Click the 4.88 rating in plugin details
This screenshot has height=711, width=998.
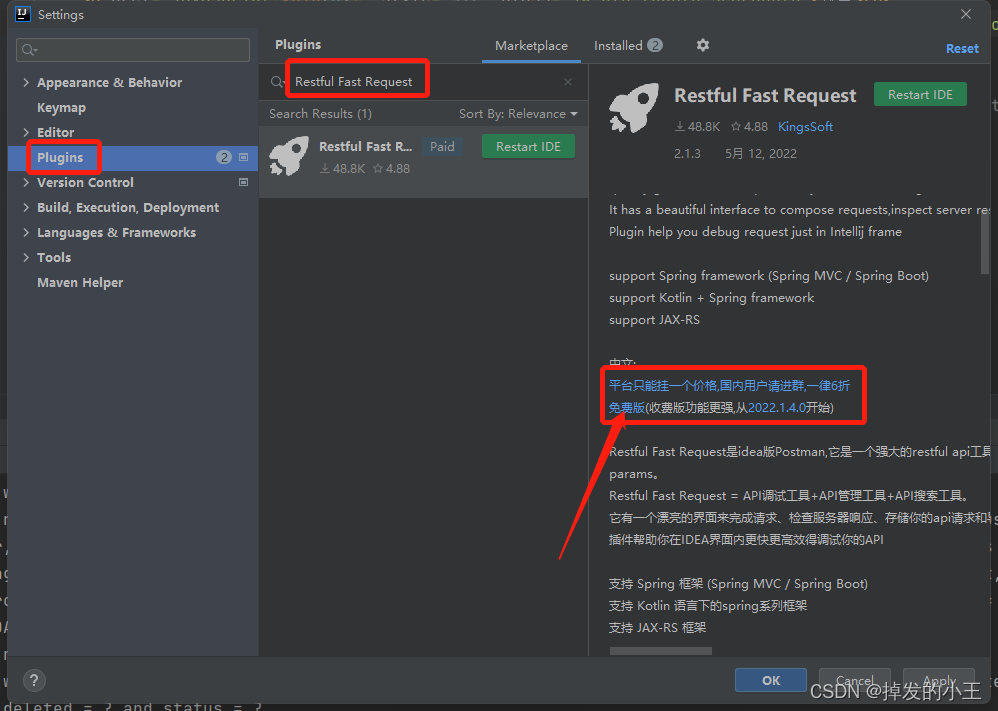[x=750, y=127]
